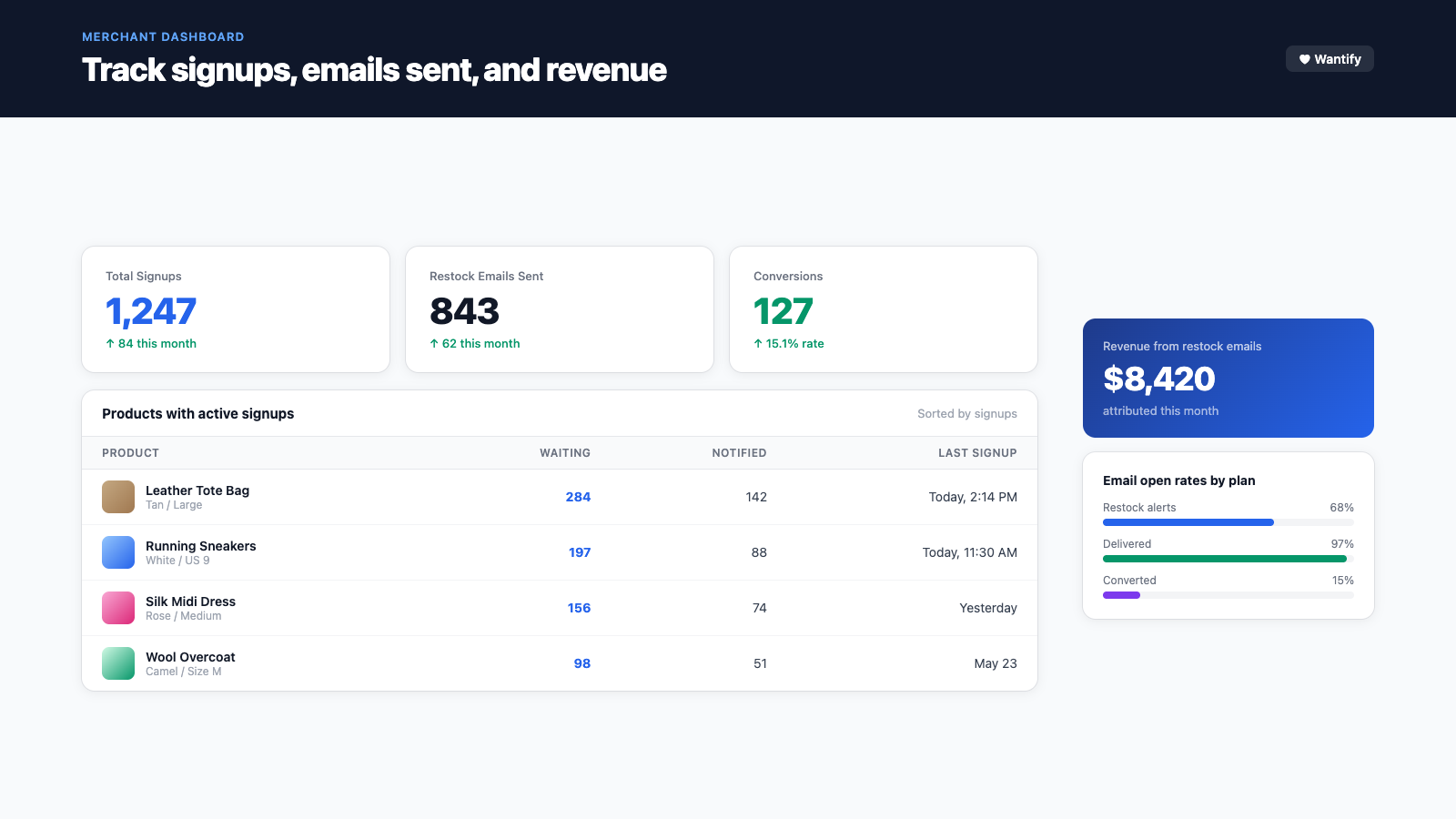Click the Delivered green progress bar
The image size is (1456, 819).
click(1225, 559)
